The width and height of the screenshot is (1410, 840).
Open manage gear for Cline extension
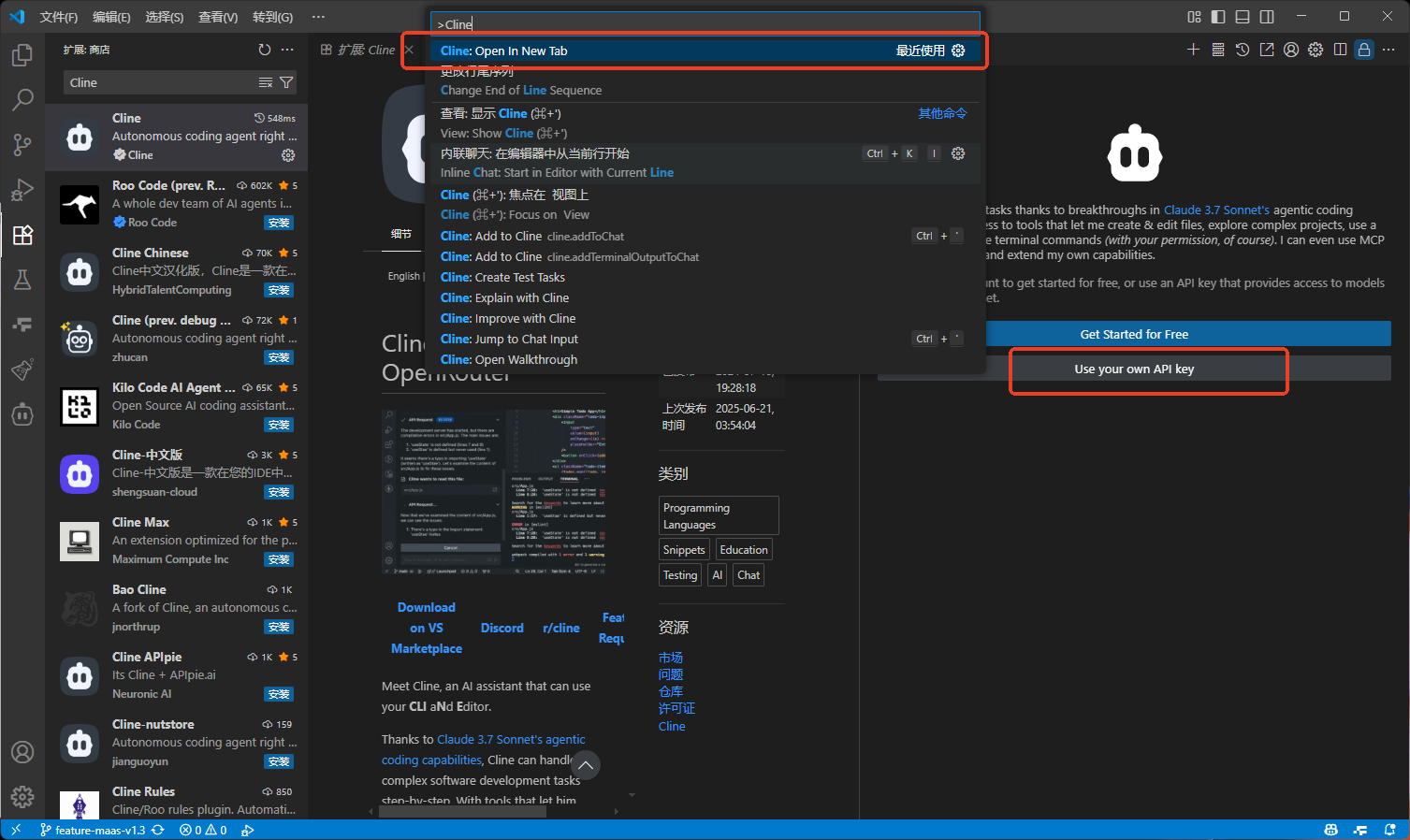pyautogui.click(x=288, y=155)
